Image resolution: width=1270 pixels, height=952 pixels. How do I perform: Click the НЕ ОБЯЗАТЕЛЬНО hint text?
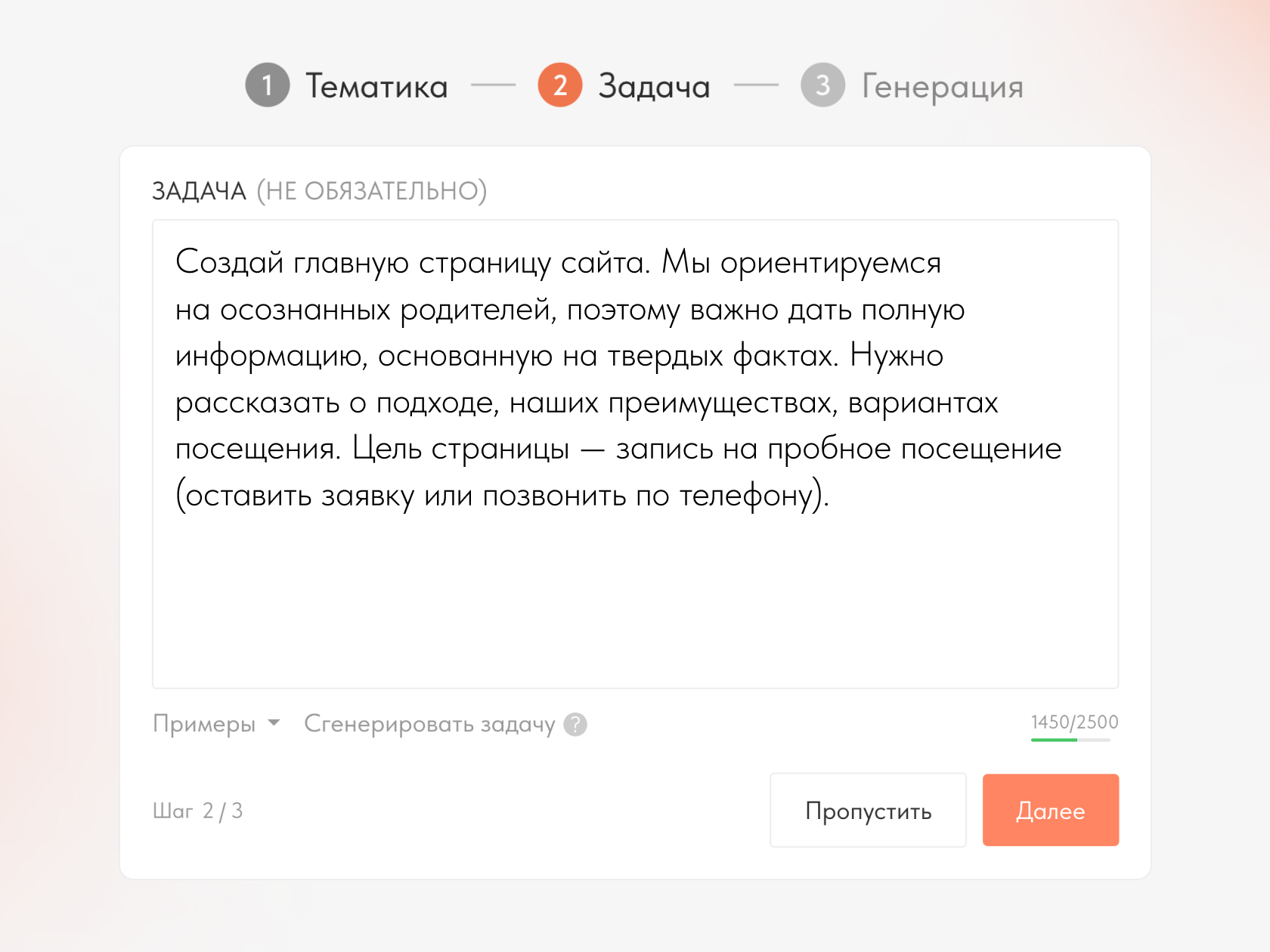tap(372, 191)
